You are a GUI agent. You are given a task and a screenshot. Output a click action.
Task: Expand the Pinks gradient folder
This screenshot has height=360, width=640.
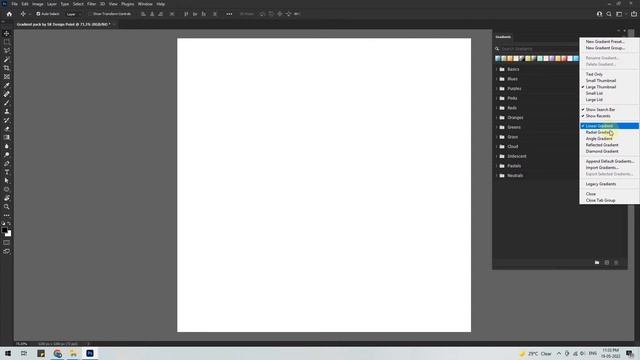pos(497,98)
